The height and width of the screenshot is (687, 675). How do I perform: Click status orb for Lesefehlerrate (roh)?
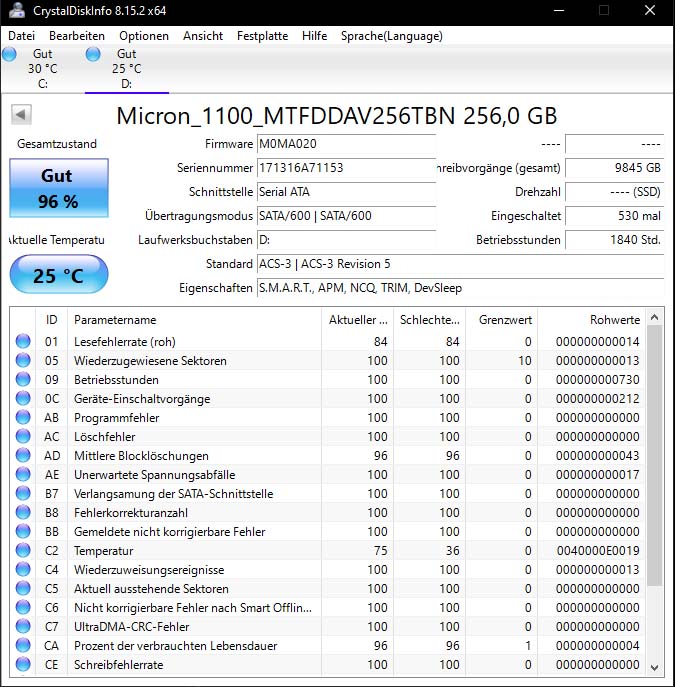[23, 341]
